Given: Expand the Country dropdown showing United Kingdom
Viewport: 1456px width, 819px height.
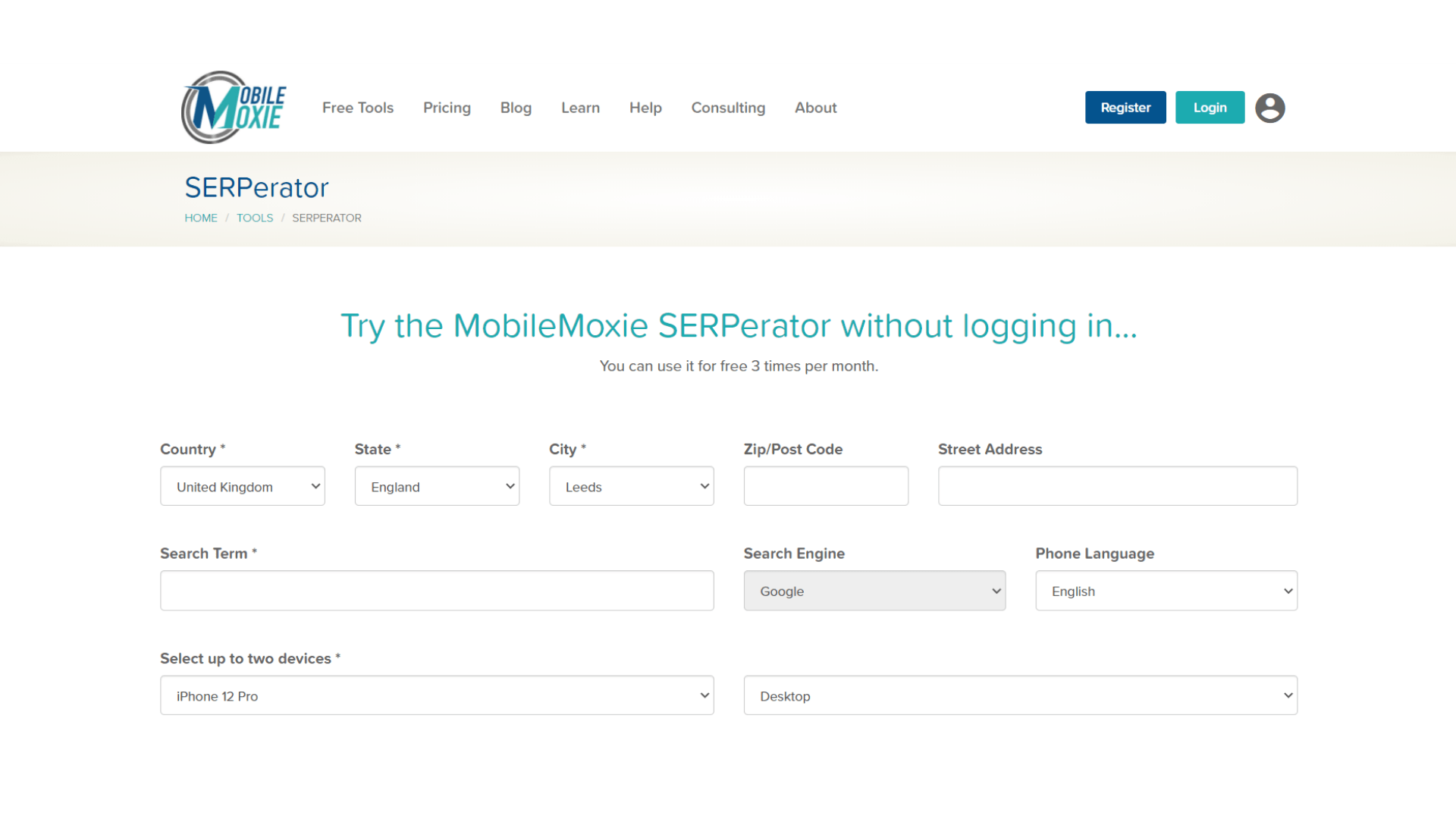Looking at the screenshot, I should 243,486.
